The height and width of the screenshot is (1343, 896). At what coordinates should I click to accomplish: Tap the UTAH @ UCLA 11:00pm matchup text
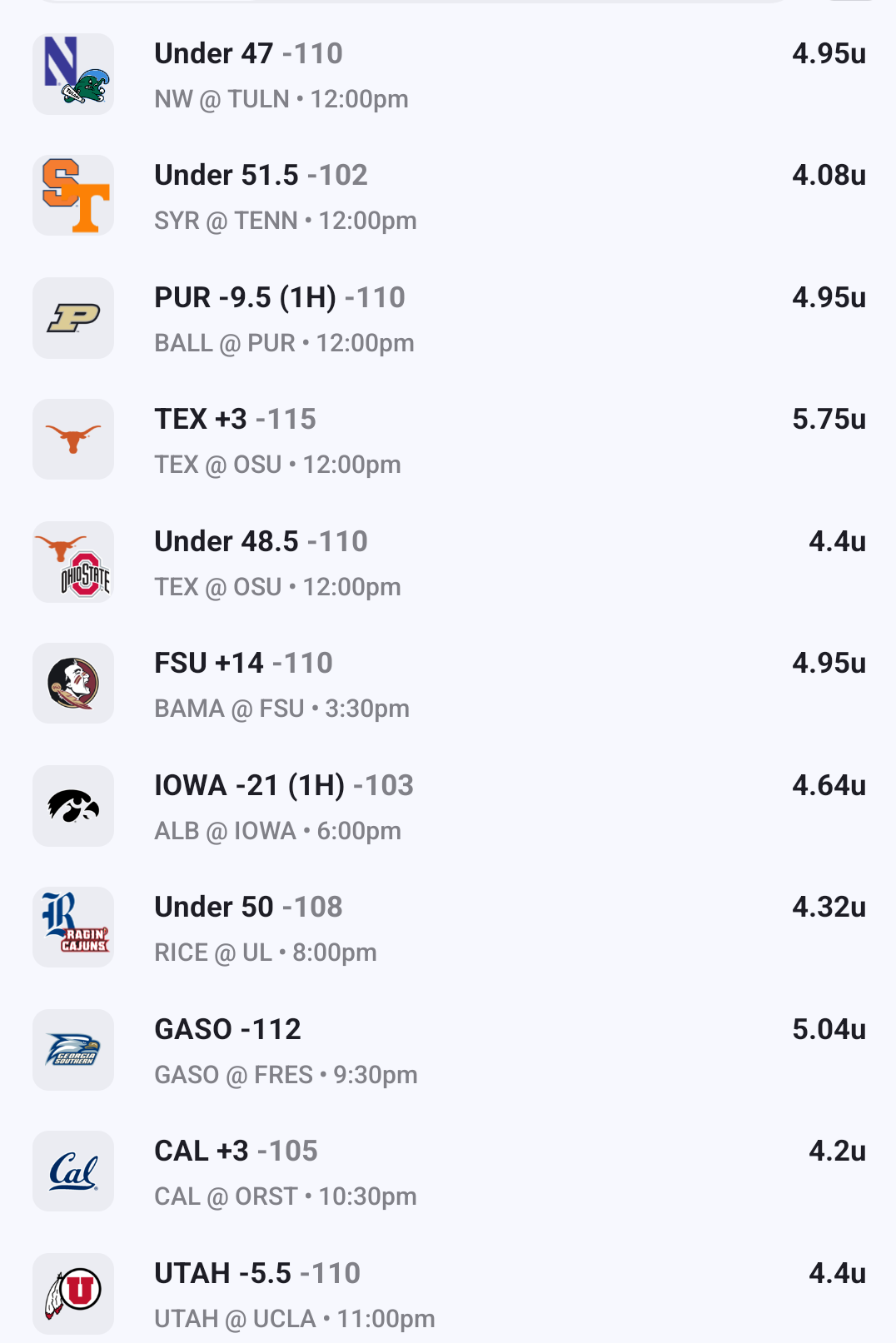click(295, 1319)
